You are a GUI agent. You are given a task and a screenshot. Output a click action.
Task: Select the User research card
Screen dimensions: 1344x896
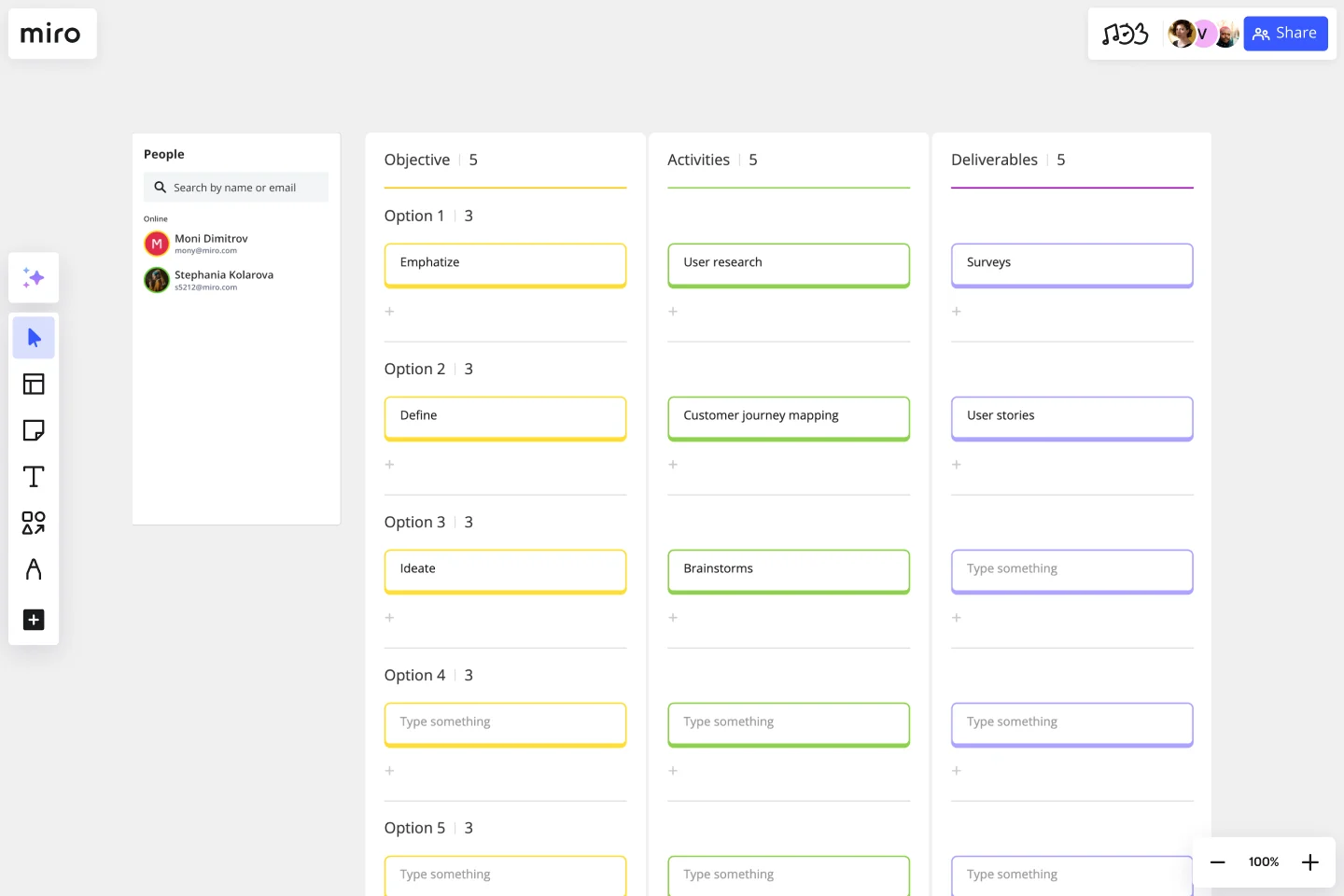(x=789, y=266)
